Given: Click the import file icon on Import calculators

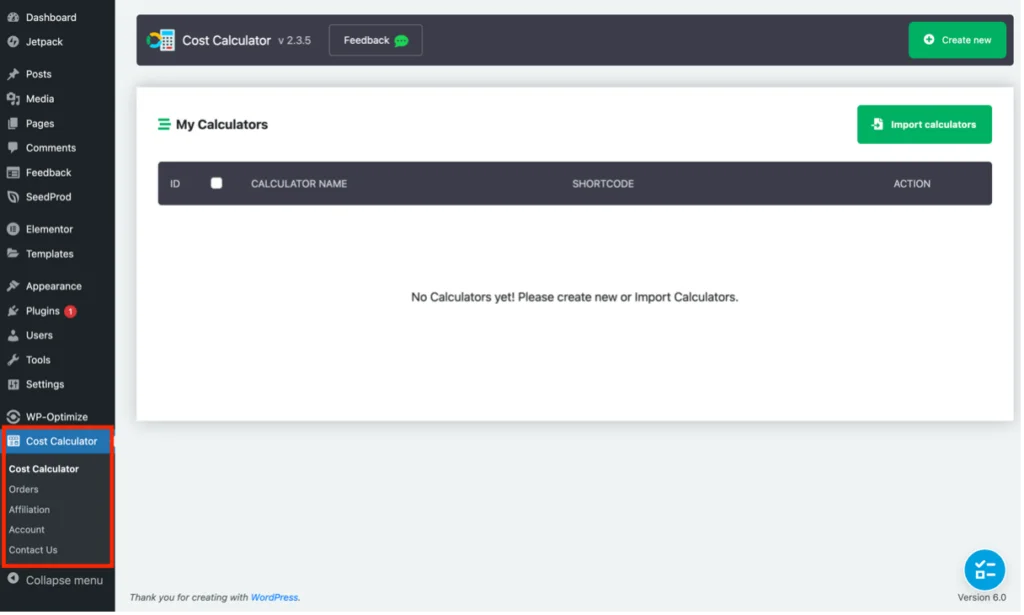Looking at the screenshot, I should (879, 124).
